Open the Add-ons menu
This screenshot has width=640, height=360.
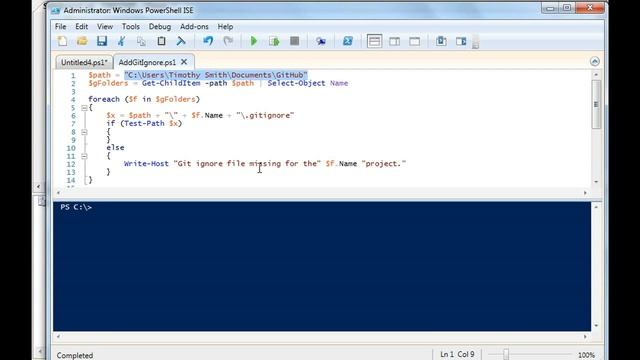pyautogui.click(x=194, y=27)
